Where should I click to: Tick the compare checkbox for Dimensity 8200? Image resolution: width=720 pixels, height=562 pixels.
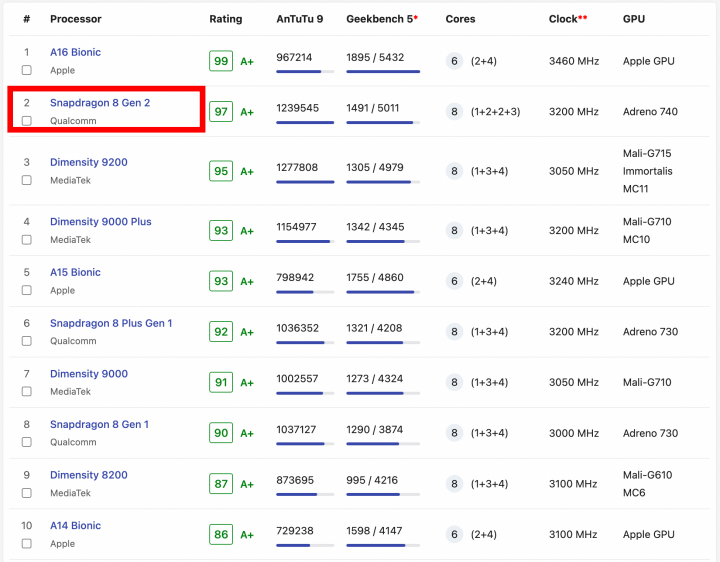point(27,493)
